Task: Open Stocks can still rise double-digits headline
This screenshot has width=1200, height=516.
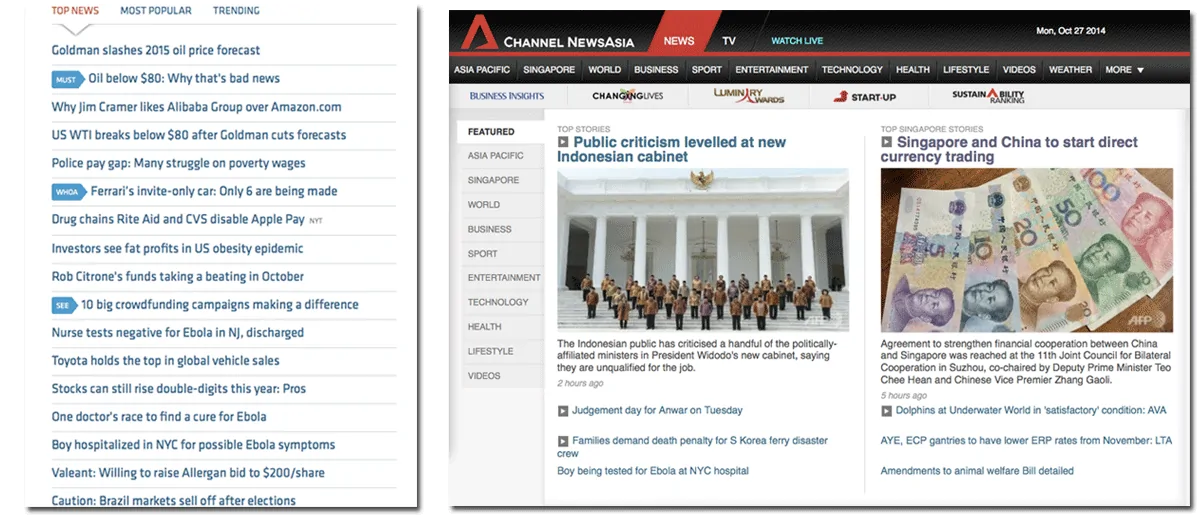Action: click(x=179, y=389)
